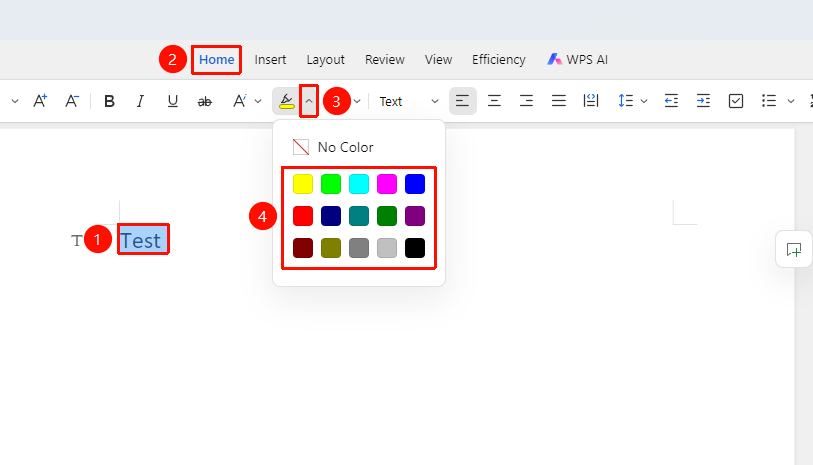Open the Text style dropdown
The image size is (813, 465).
[x=409, y=101]
